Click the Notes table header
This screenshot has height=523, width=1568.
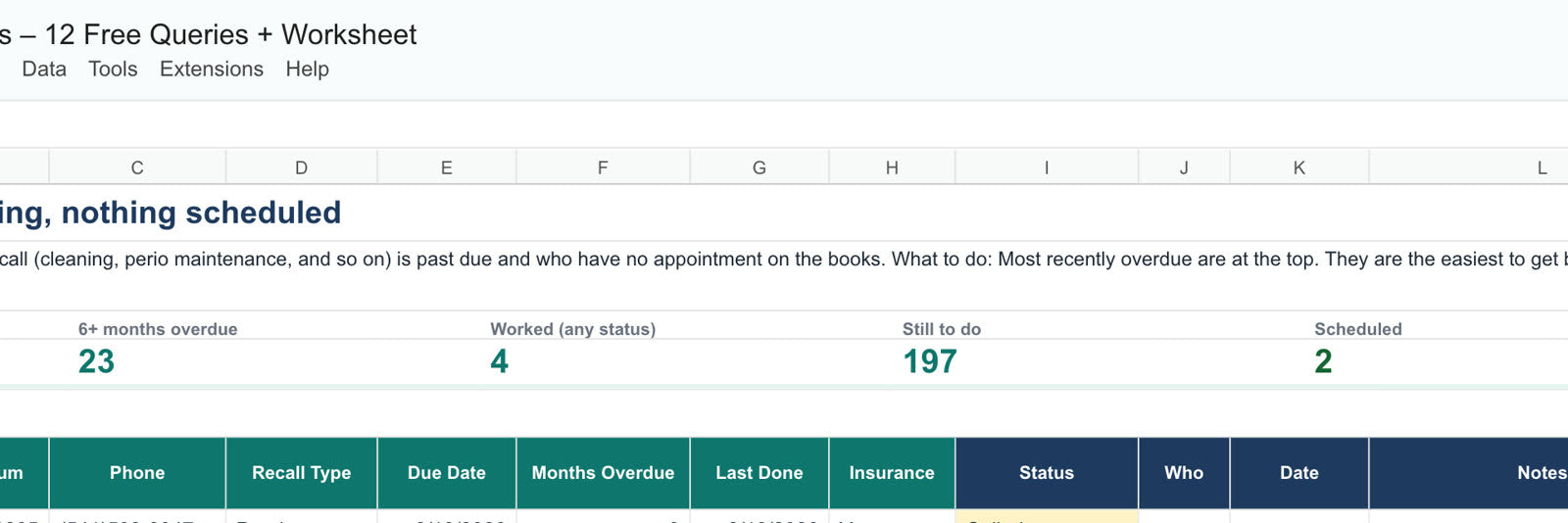pyautogui.click(x=1470, y=473)
